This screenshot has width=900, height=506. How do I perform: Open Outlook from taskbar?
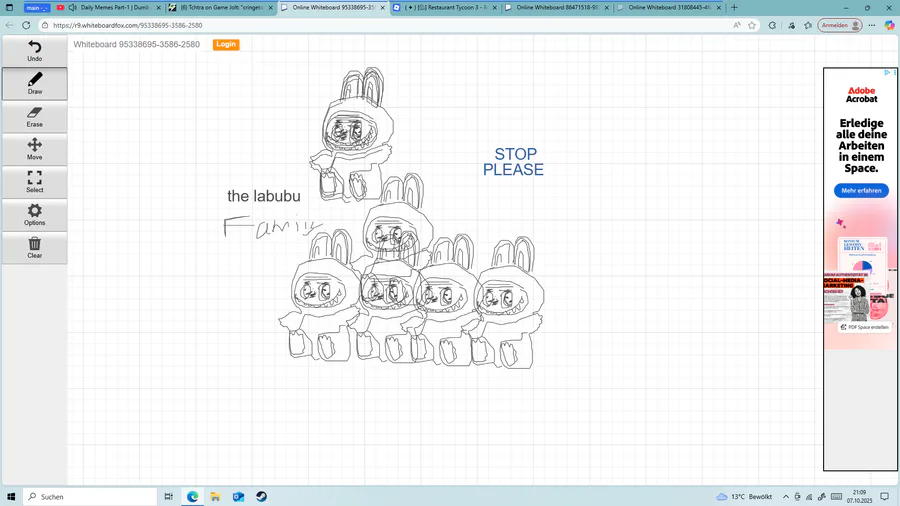point(238,497)
